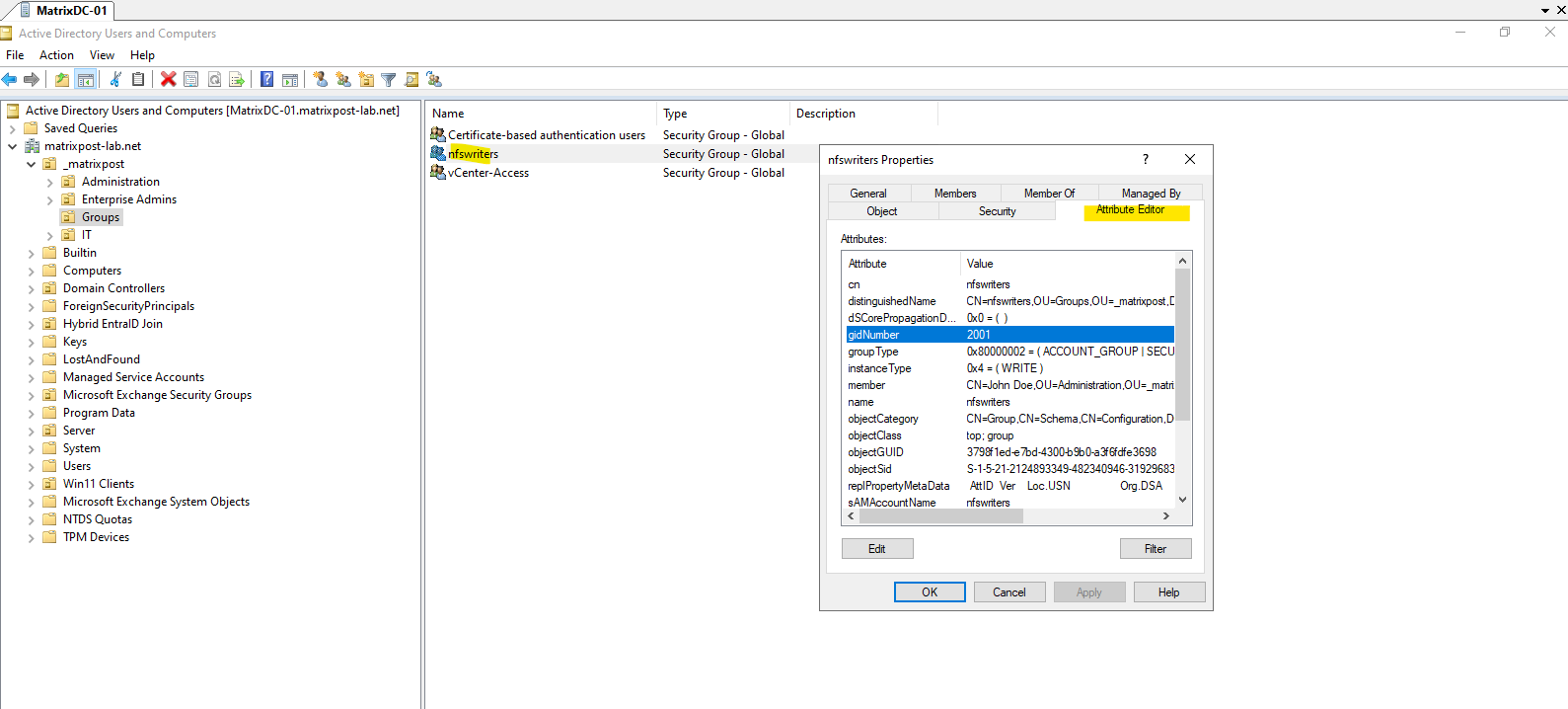Expand the Administration OU node
Viewport: 1568px width, 709px height.
pos(49,182)
